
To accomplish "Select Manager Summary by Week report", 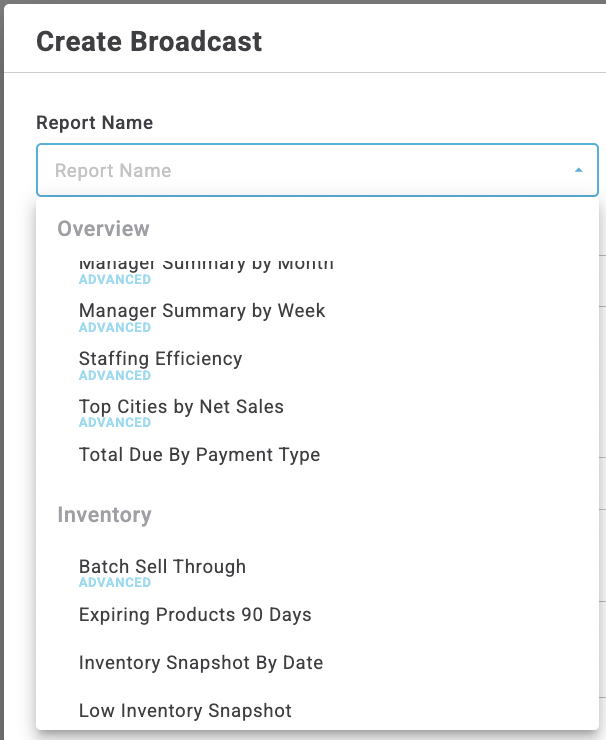I will click(x=202, y=311).
